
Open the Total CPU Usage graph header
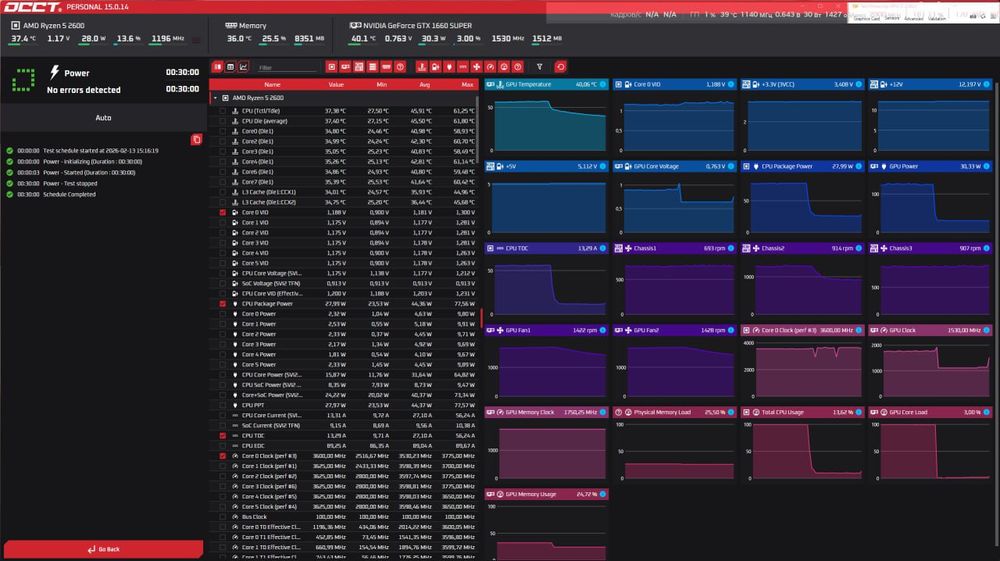(x=802, y=412)
